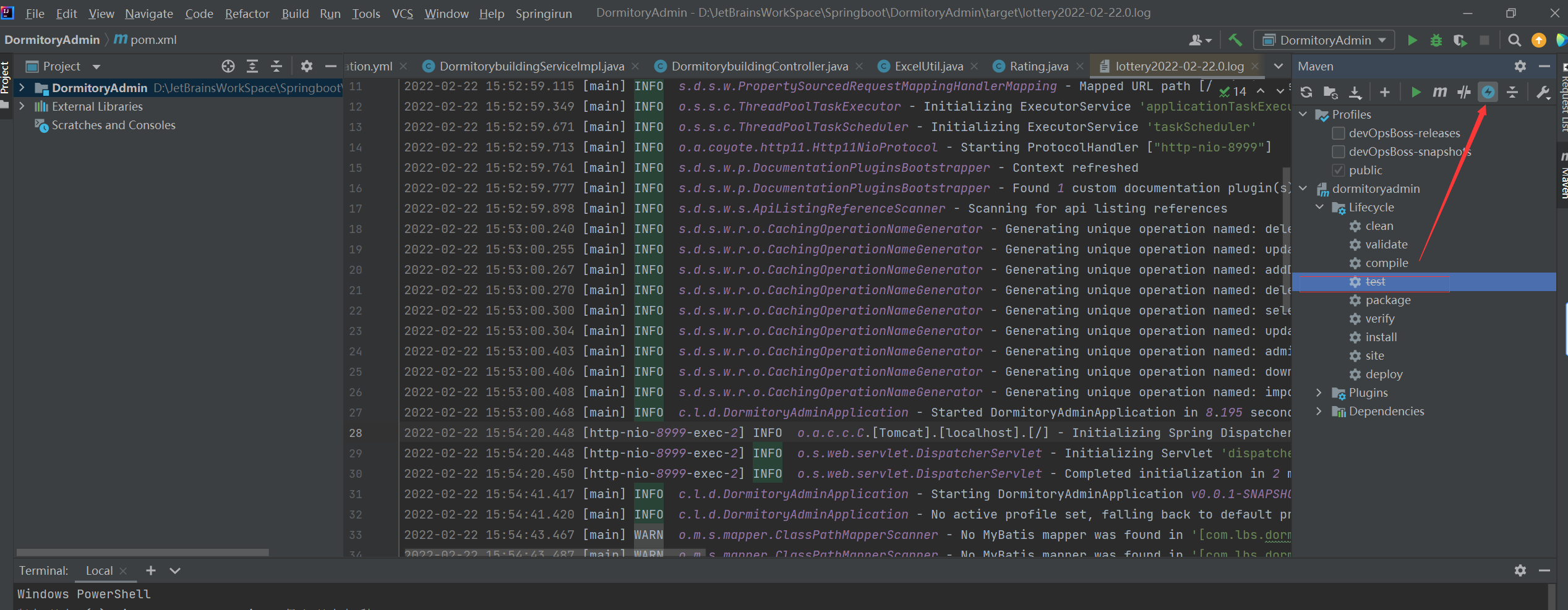This screenshot has width=1568, height=610.
Task: Switch to ExcelUtil.java tab
Action: 928,66
